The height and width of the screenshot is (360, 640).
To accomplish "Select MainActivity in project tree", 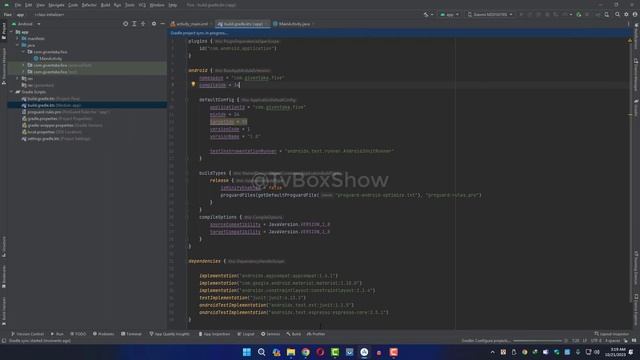I will coord(48,59).
